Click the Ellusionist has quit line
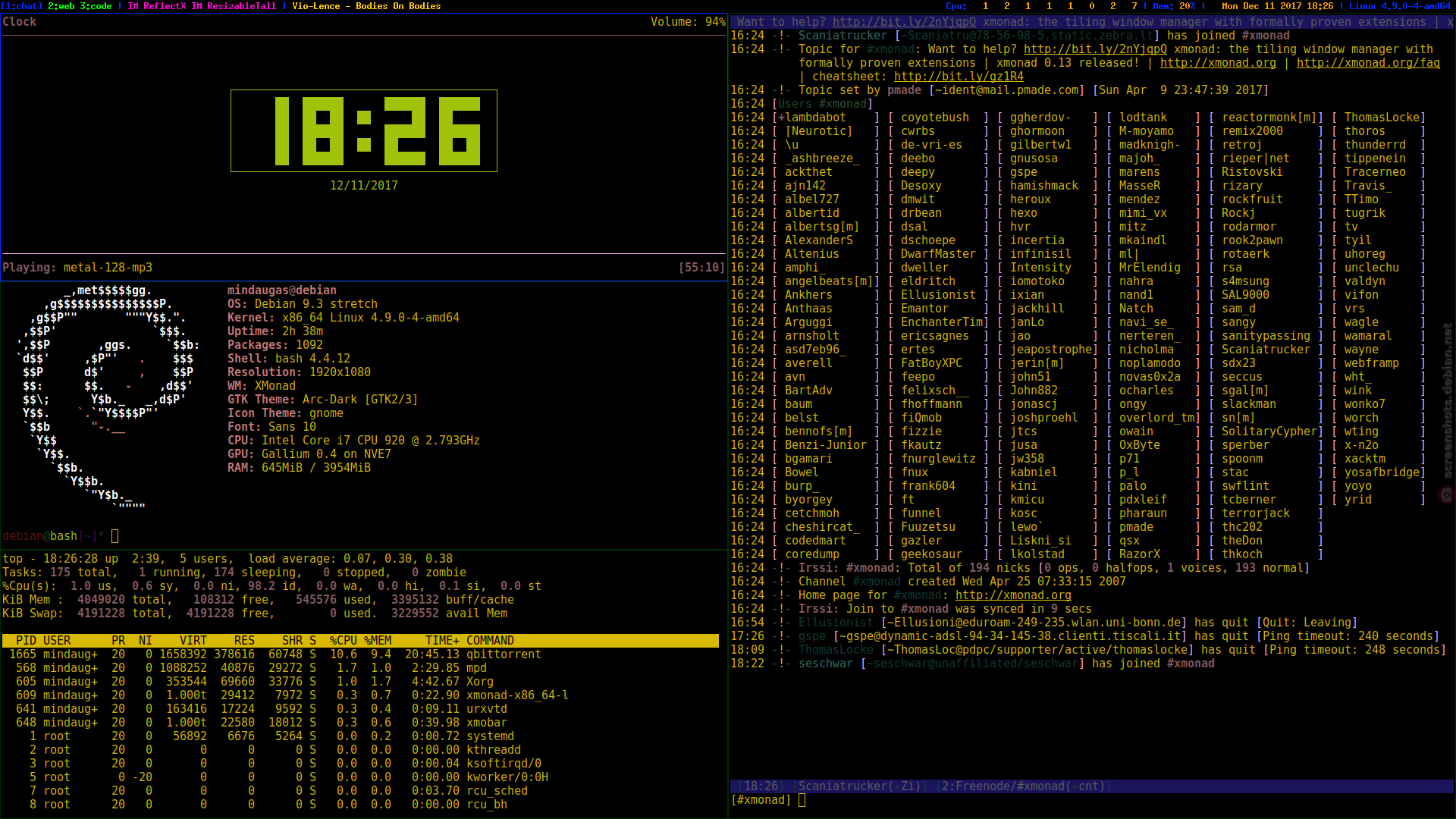The height and width of the screenshot is (819, 1456). pyautogui.click(x=1044, y=623)
